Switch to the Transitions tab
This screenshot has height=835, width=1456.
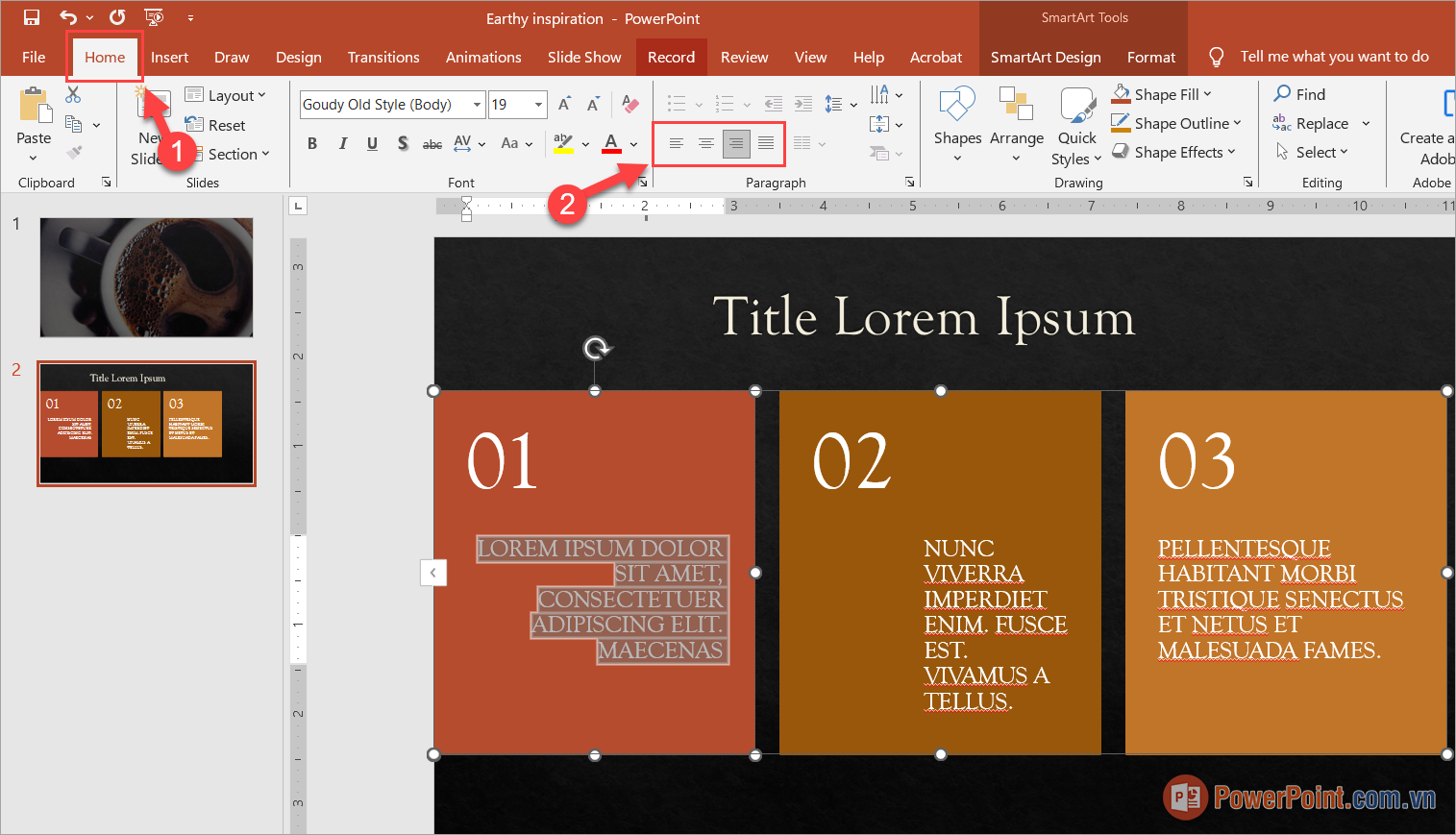pos(383,57)
